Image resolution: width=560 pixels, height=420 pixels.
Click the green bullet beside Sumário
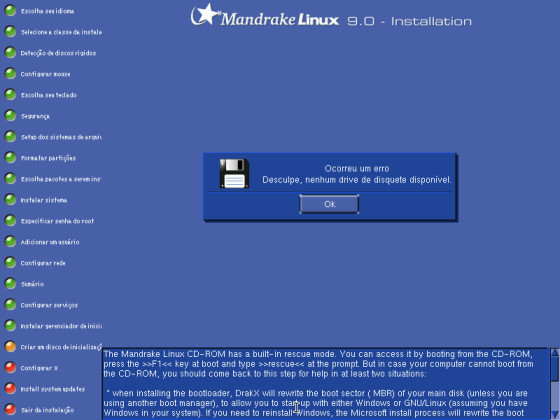10,284
